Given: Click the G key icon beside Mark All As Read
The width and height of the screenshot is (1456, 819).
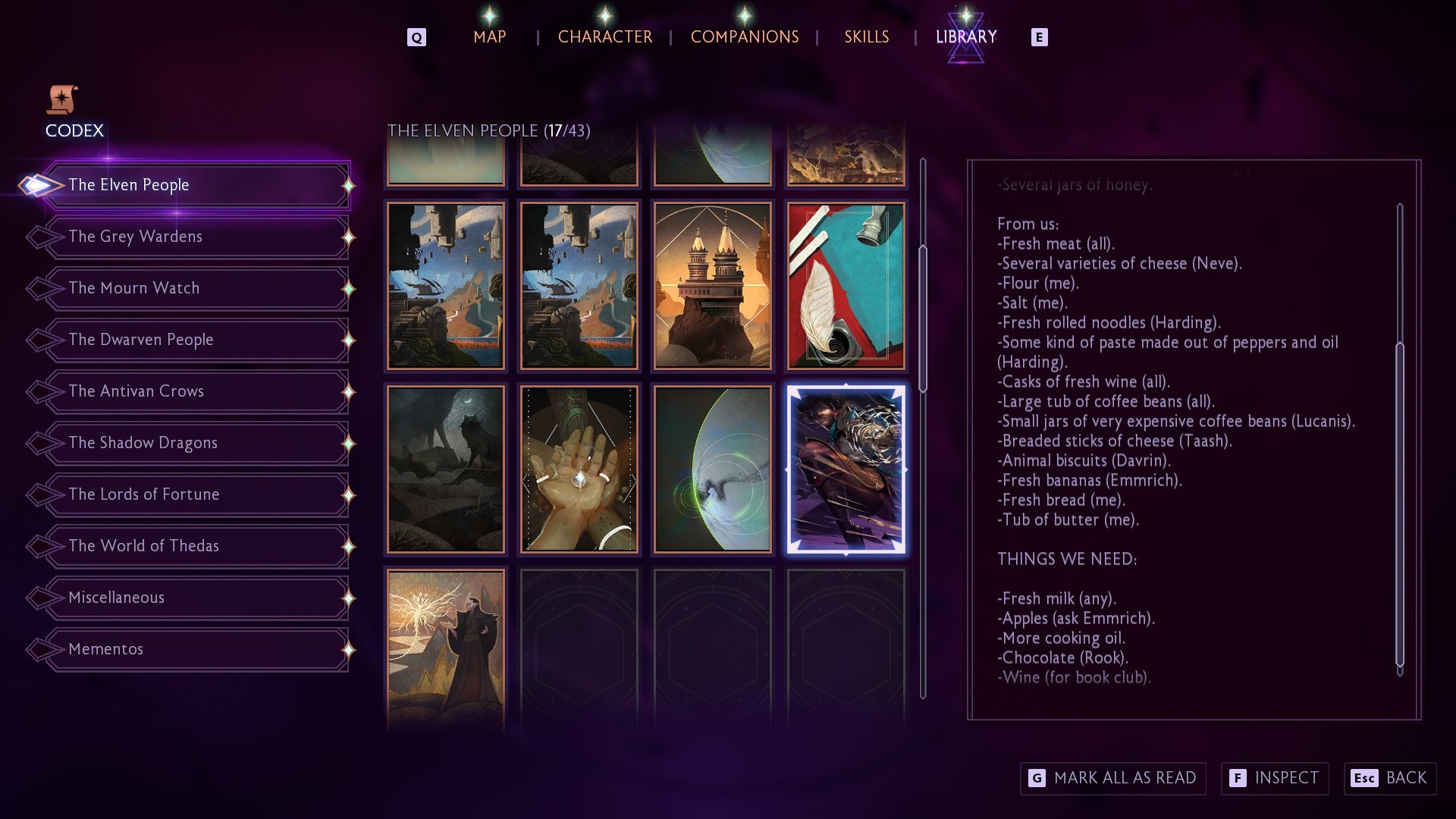Looking at the screenshot, I should [x=1037, y=778].
